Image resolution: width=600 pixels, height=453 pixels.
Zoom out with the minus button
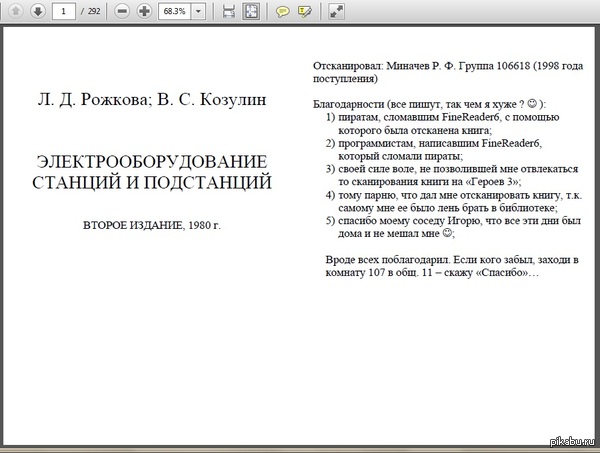[x=122, y=11]
